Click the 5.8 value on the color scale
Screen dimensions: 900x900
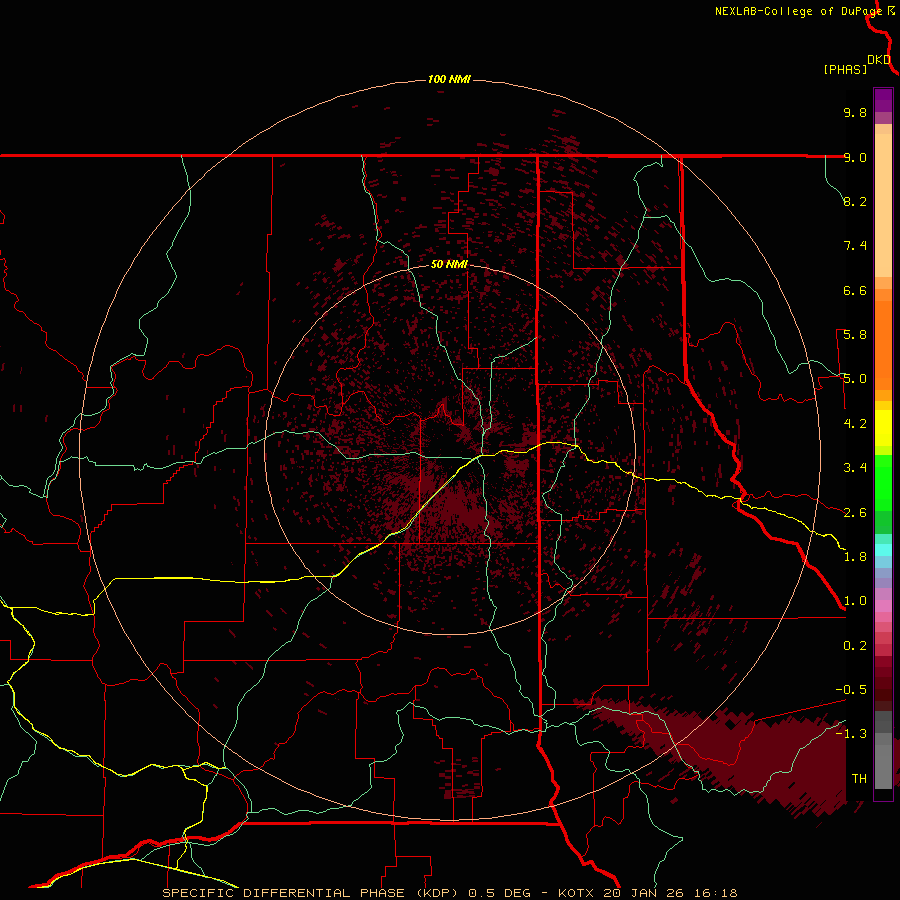[855, 335]
